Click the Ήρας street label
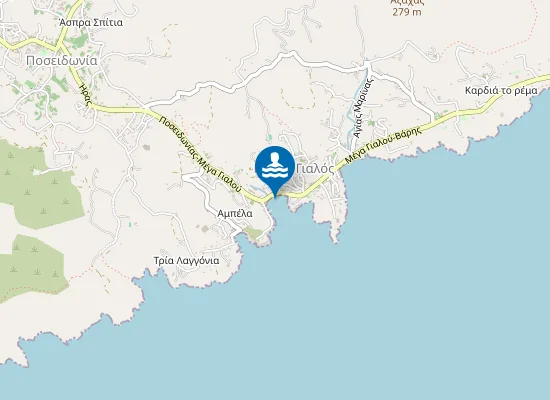Screen dimensions: 550x400 coord(86,94)
